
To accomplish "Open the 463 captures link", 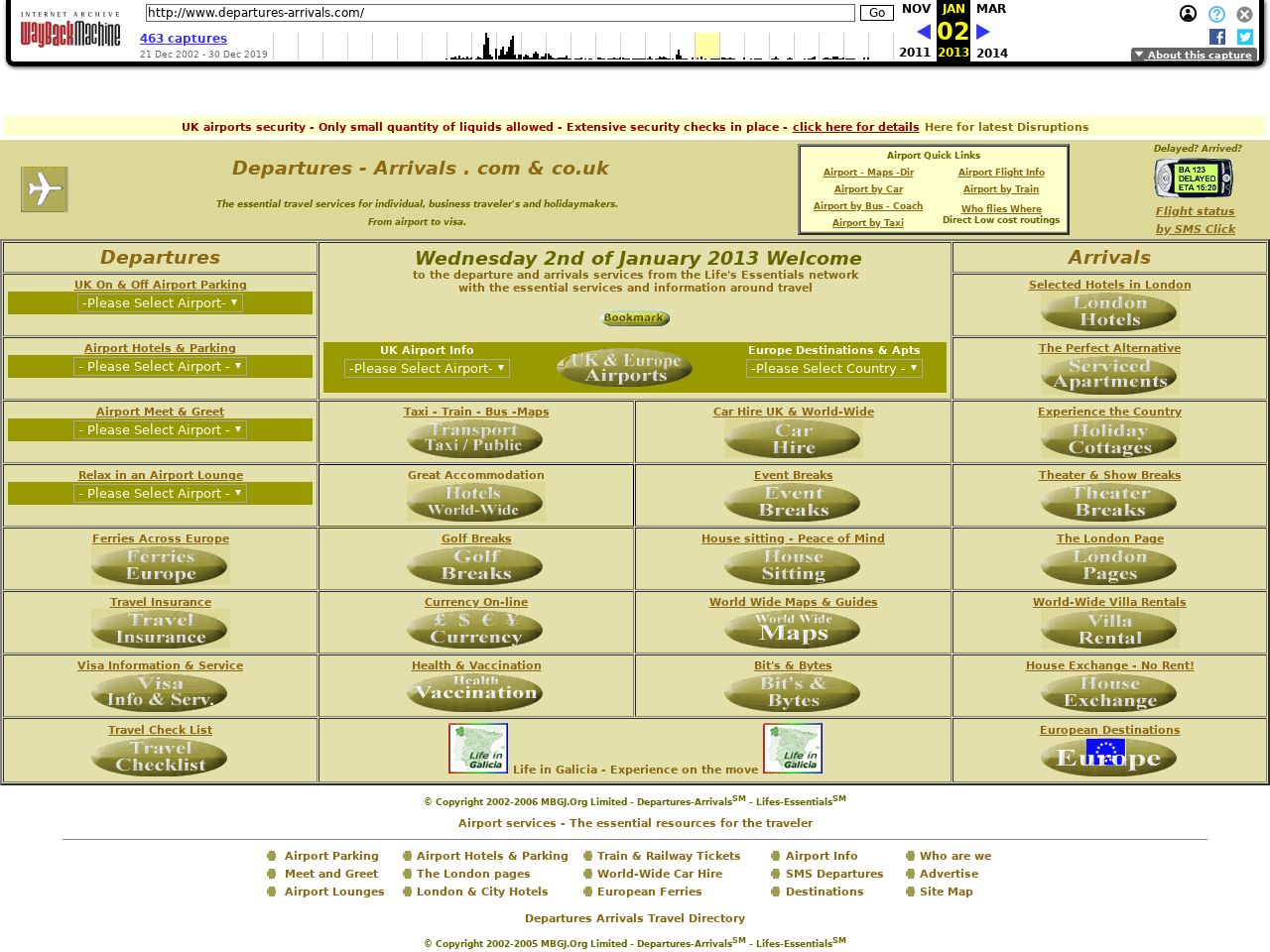I will point(184,39).
